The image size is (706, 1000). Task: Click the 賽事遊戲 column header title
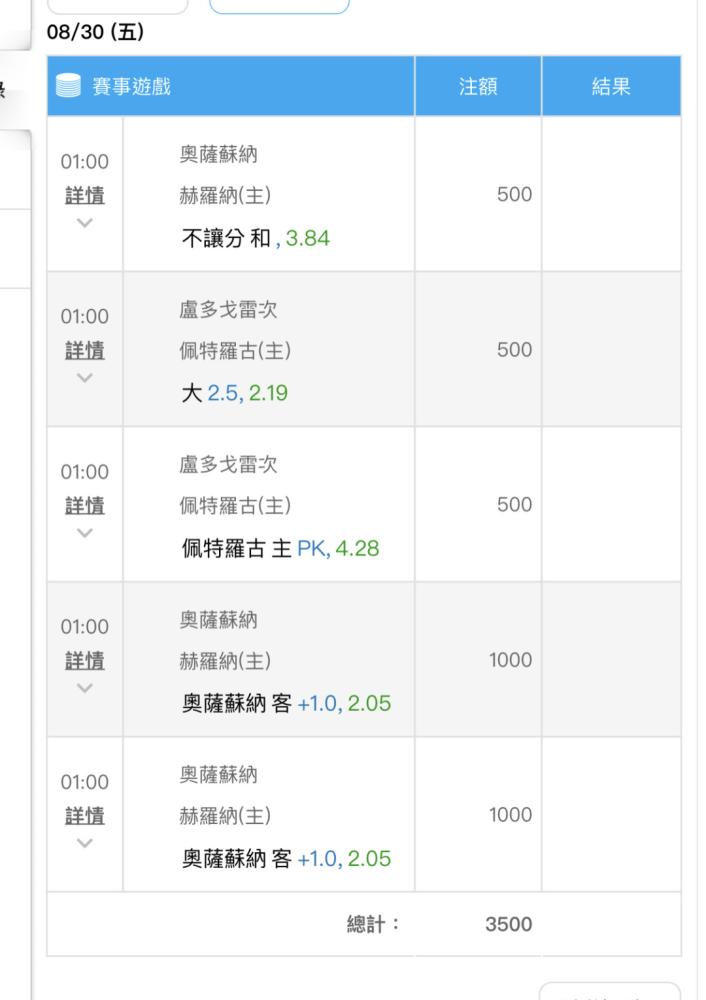tap(133, 87)
